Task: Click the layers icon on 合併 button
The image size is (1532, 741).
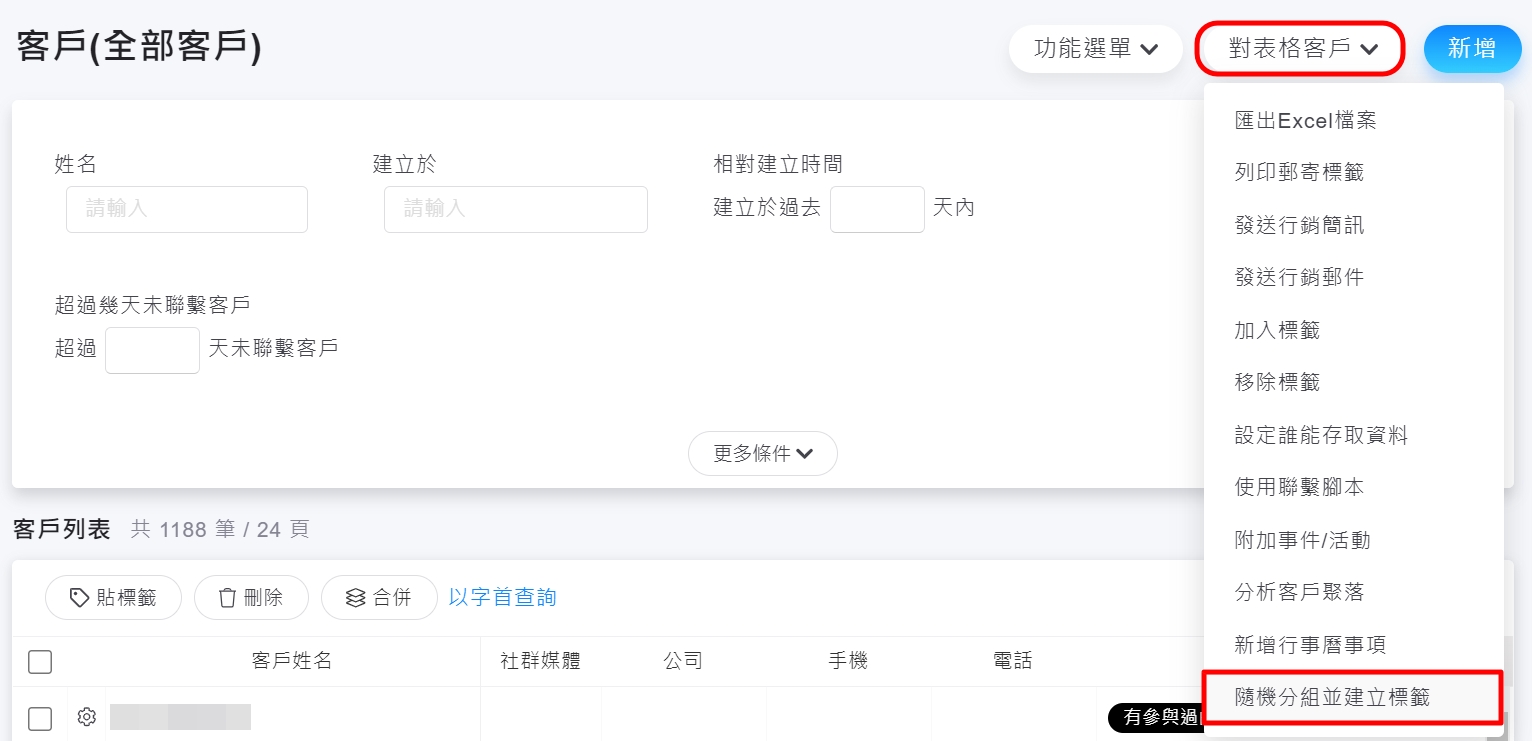Action: click(355, 598)
